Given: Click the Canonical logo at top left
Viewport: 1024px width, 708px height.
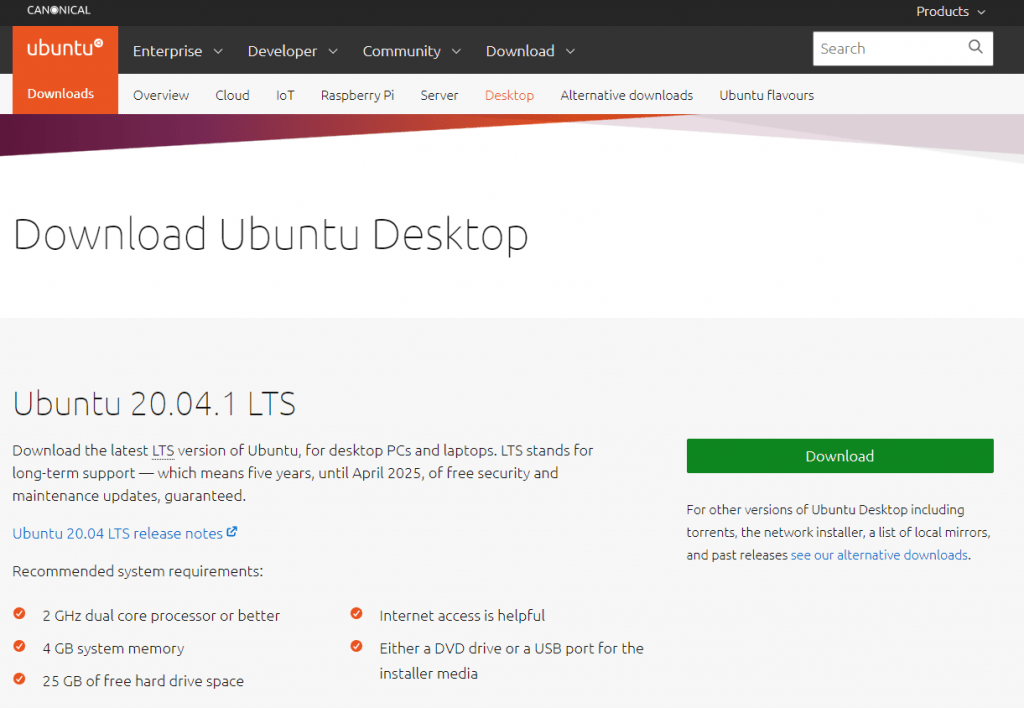Looking at the screenshot, I should (59, 10).
